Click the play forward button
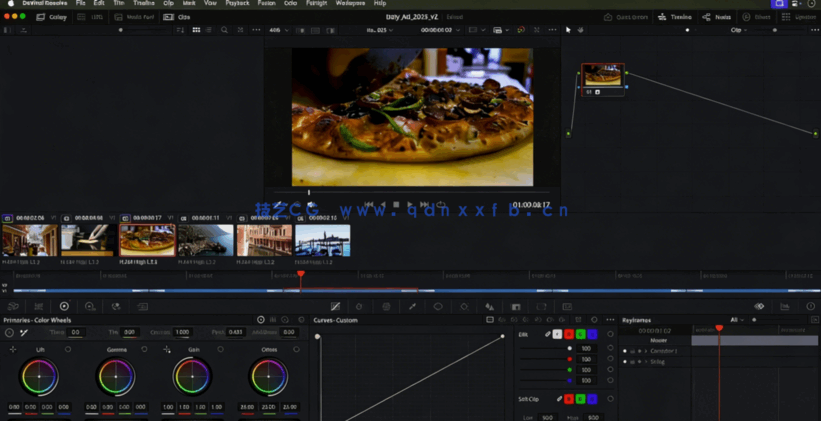The width and height of the screenshot is (821, 421). point(410,205)
